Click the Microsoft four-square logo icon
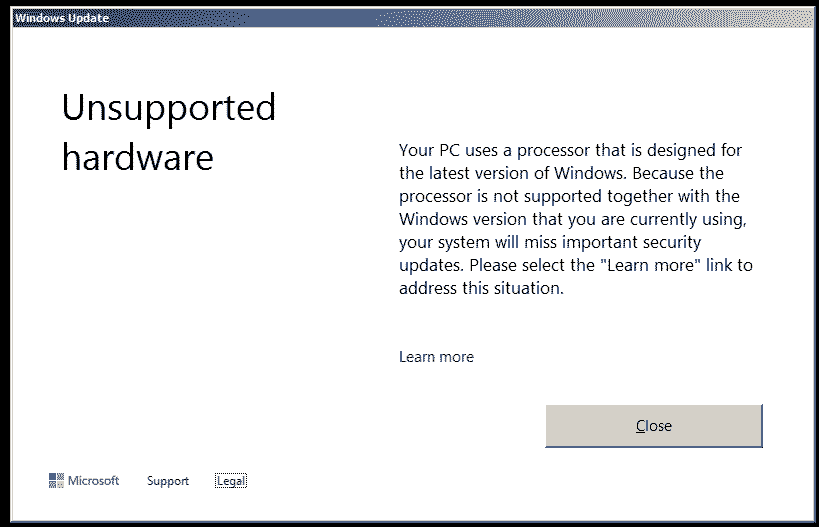Image resolution: width=819 pixels, height=527 pixels. pyautogui.click(x=56, y=481)
